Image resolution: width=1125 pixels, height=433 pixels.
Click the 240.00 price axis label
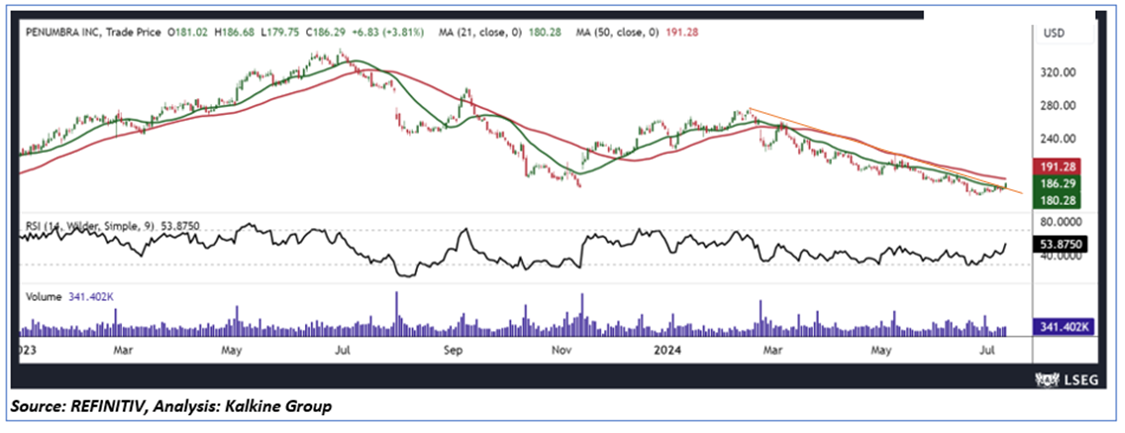1058,138
